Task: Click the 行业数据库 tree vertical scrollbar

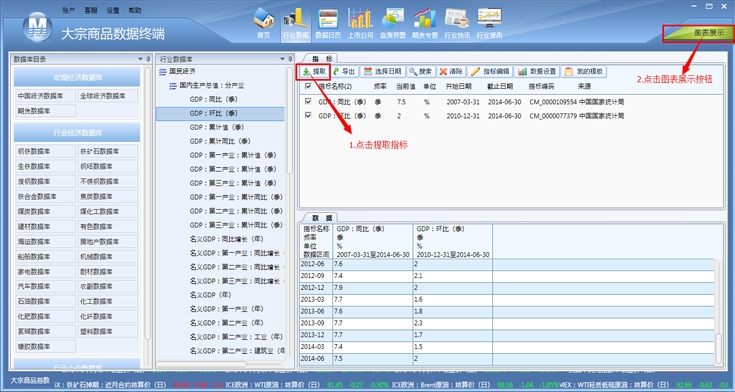Action: pos(290,121)
